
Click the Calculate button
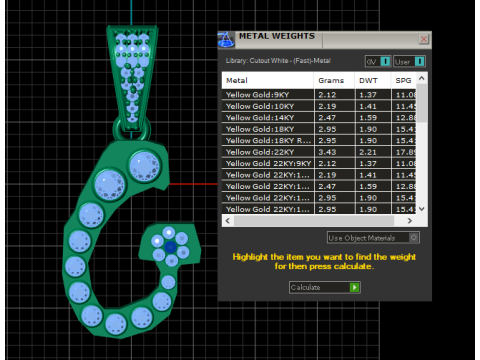point(324,287)
